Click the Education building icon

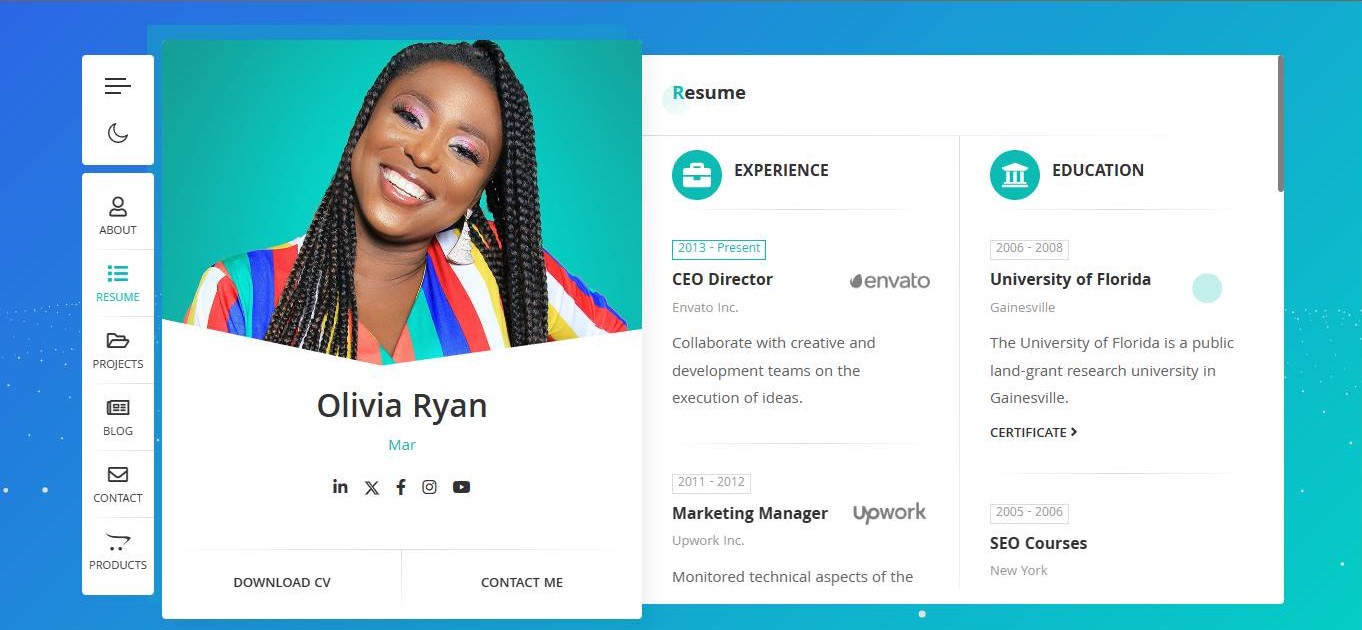coord(1015,175)
